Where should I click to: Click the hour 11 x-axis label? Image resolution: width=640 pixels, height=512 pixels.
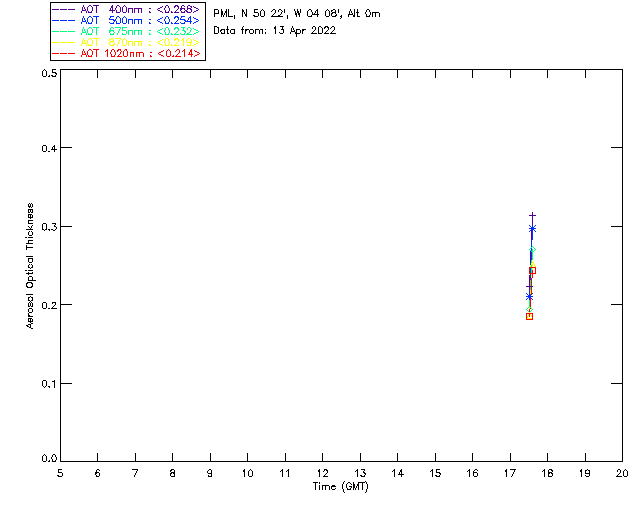pos(285,473)
